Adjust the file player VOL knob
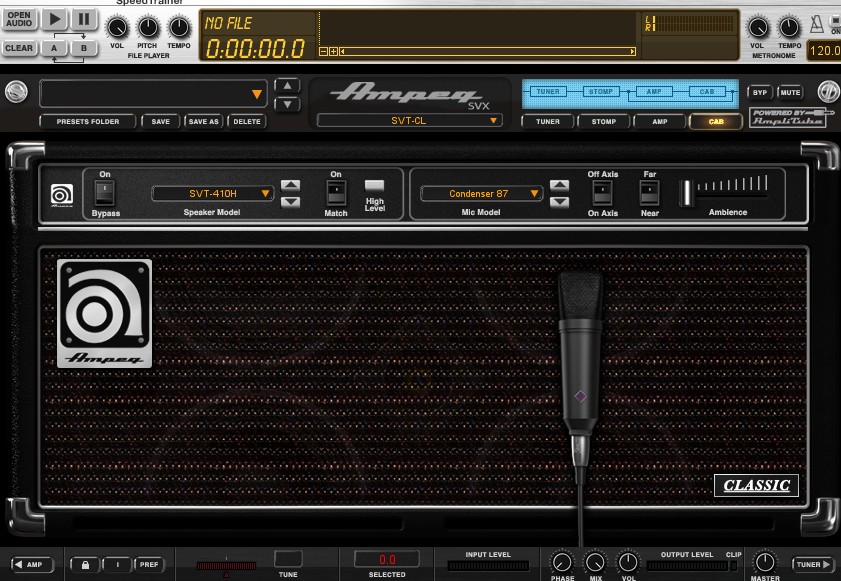Viewport: 841px width, 581px height. pyautogui.click(x=117, y=27)
